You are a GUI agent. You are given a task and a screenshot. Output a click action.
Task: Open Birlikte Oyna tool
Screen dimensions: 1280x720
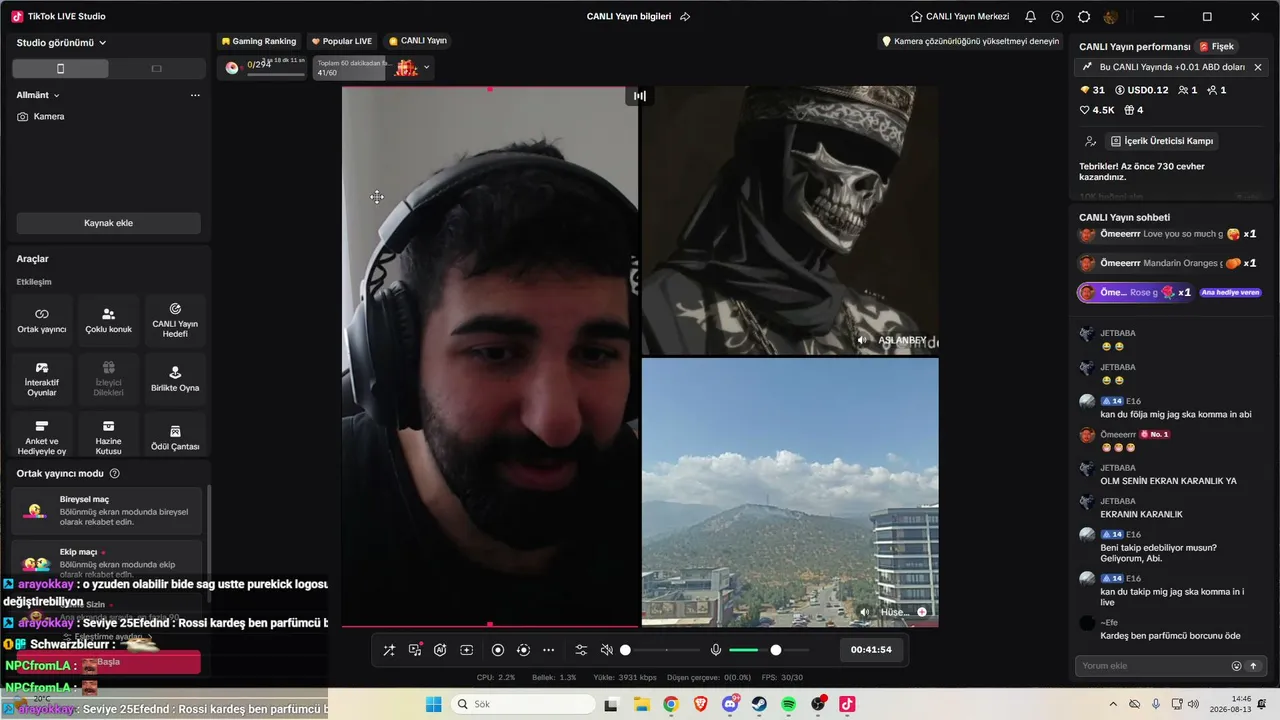(175, 380)
